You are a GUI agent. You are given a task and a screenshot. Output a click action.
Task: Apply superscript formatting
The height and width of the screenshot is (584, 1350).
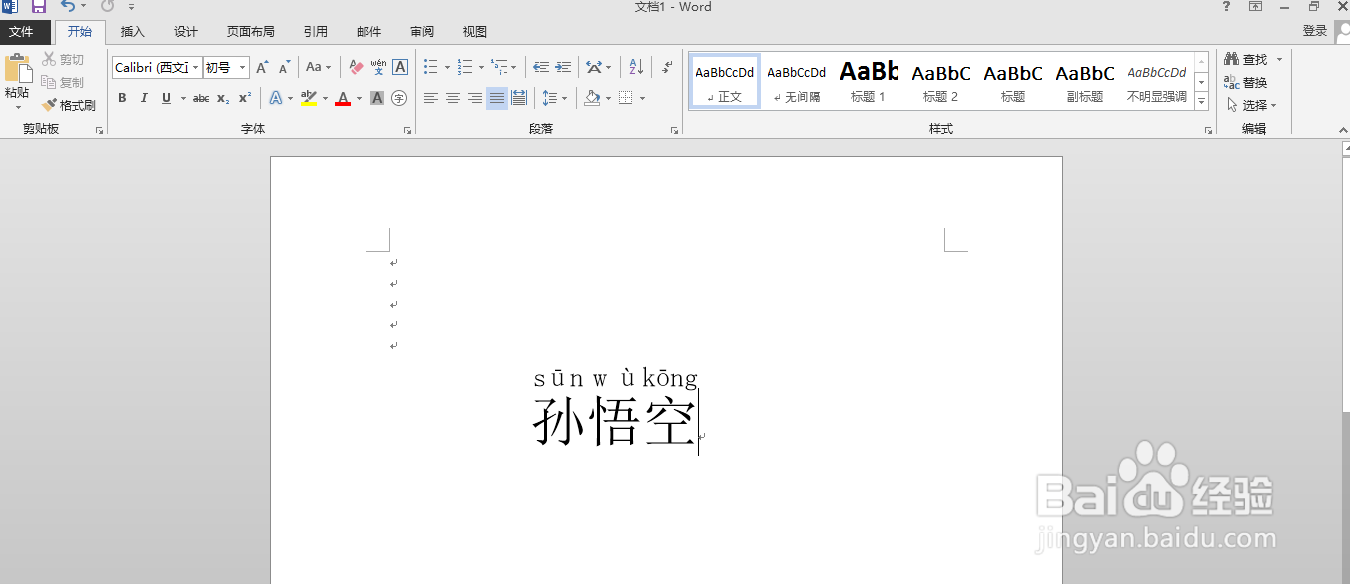point(245,98)
